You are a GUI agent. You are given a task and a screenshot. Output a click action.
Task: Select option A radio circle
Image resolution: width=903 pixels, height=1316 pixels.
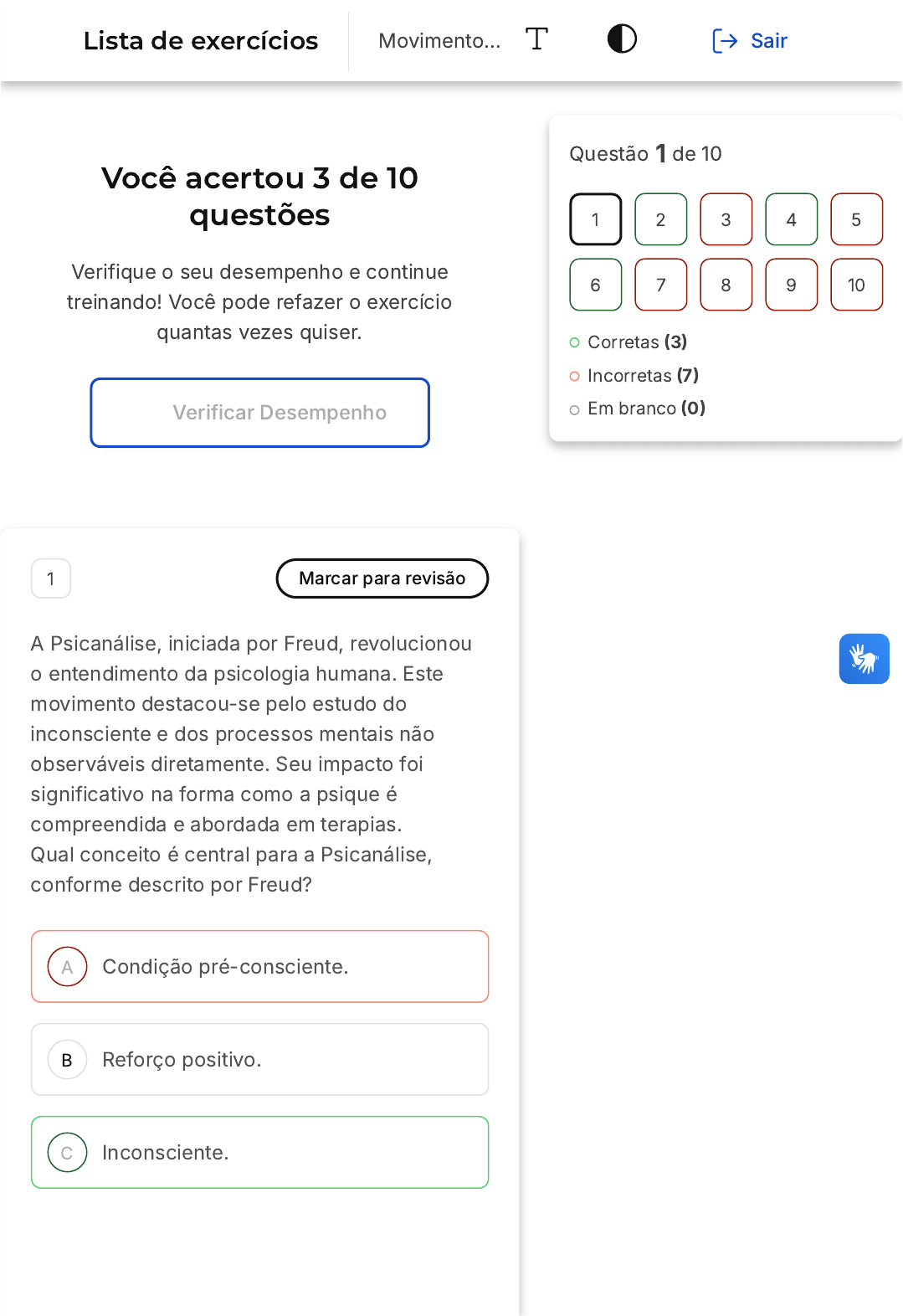click(x=68, y=967)
